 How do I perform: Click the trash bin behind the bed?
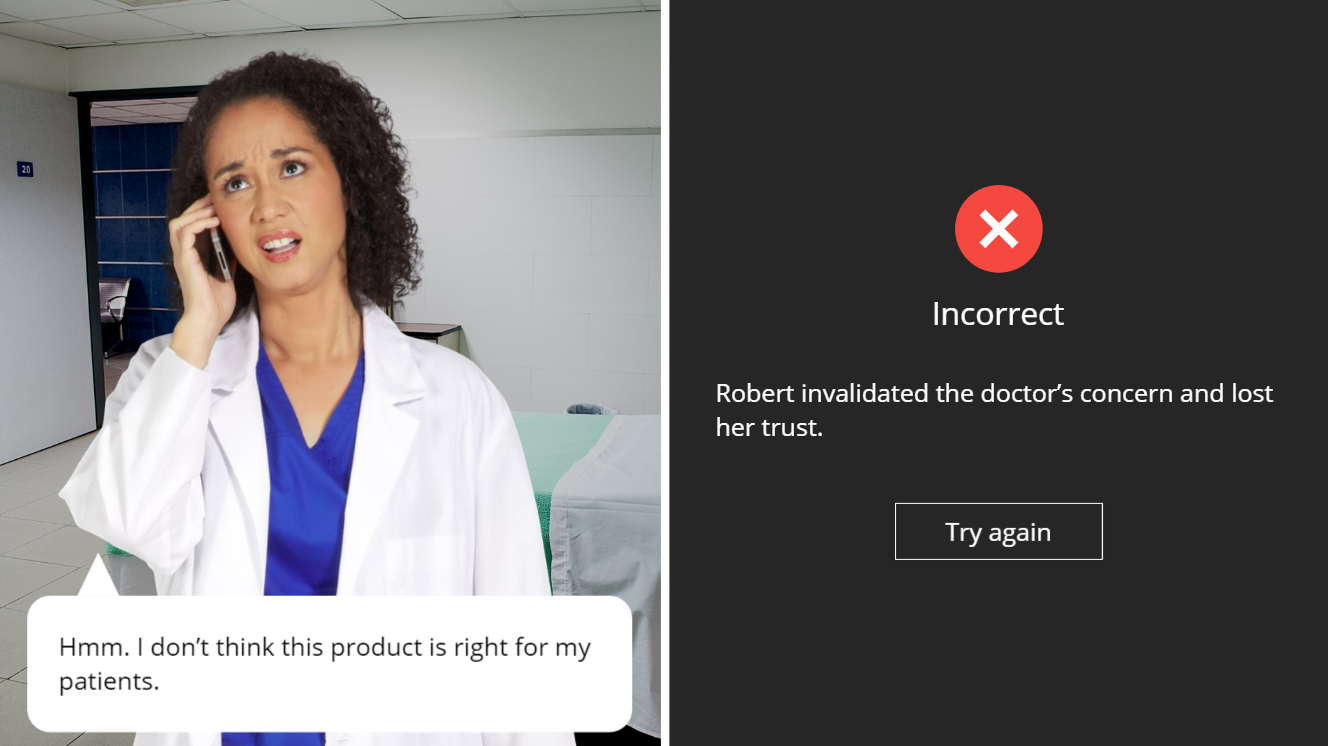[589, 409]
